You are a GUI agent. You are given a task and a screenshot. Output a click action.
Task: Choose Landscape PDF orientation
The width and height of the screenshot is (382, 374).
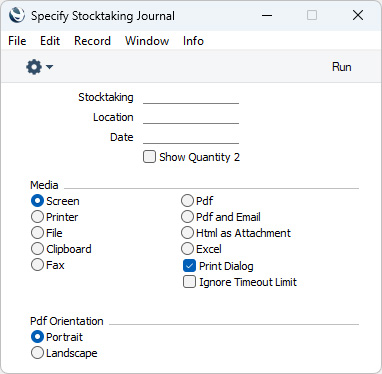pos(37,353)
